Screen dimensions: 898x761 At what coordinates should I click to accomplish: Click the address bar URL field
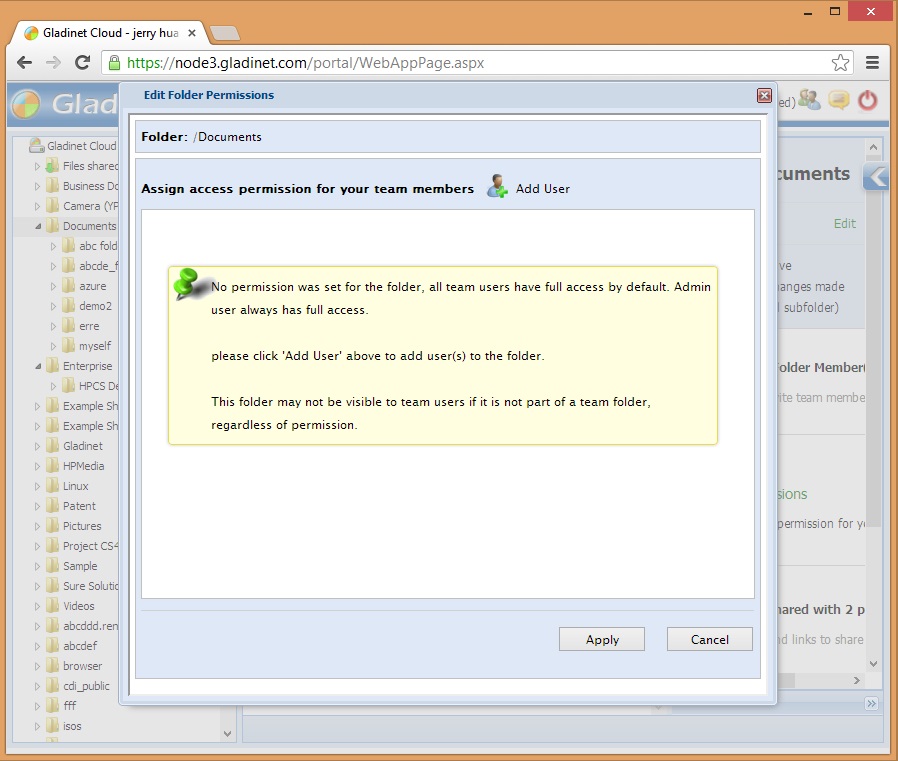pyautogui.click(x=470, y=62)
